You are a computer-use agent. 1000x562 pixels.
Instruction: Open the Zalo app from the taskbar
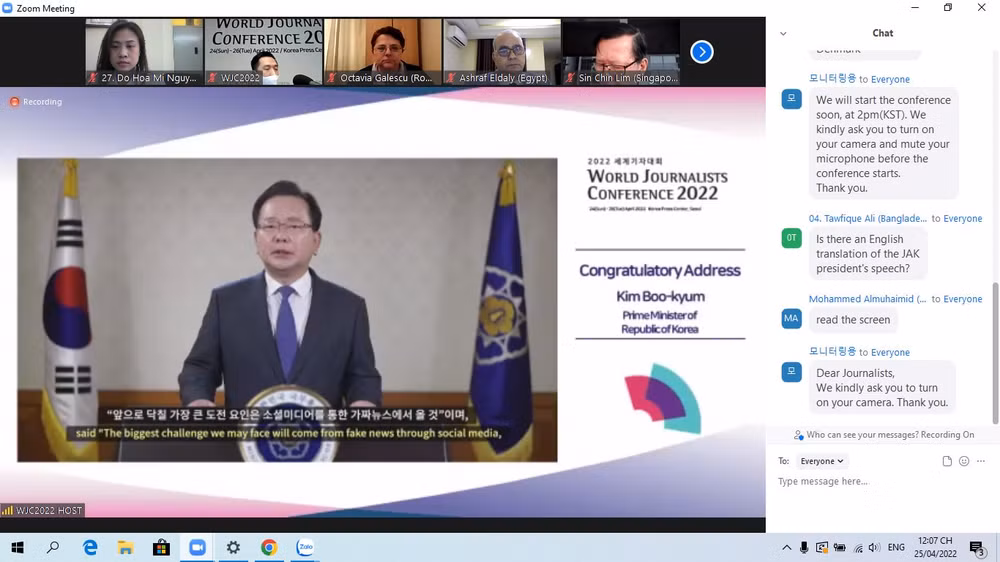tap(305, 547)
